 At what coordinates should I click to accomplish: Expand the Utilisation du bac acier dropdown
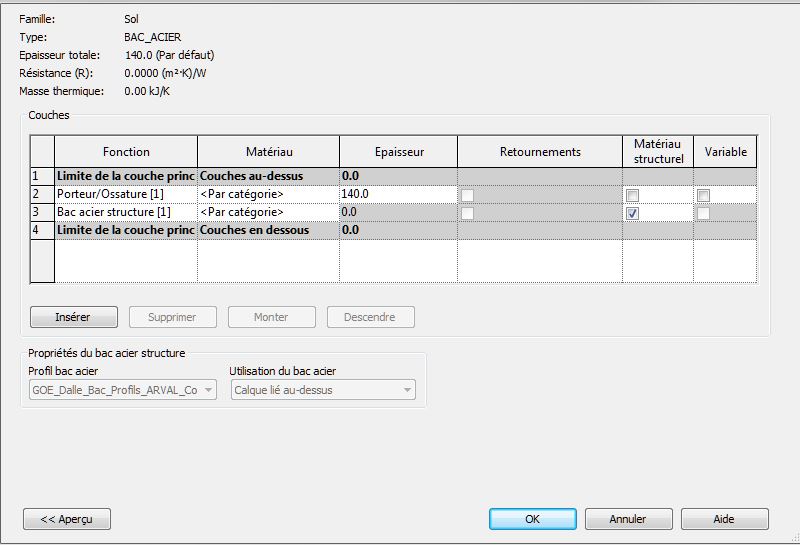(x=322, y=390)
